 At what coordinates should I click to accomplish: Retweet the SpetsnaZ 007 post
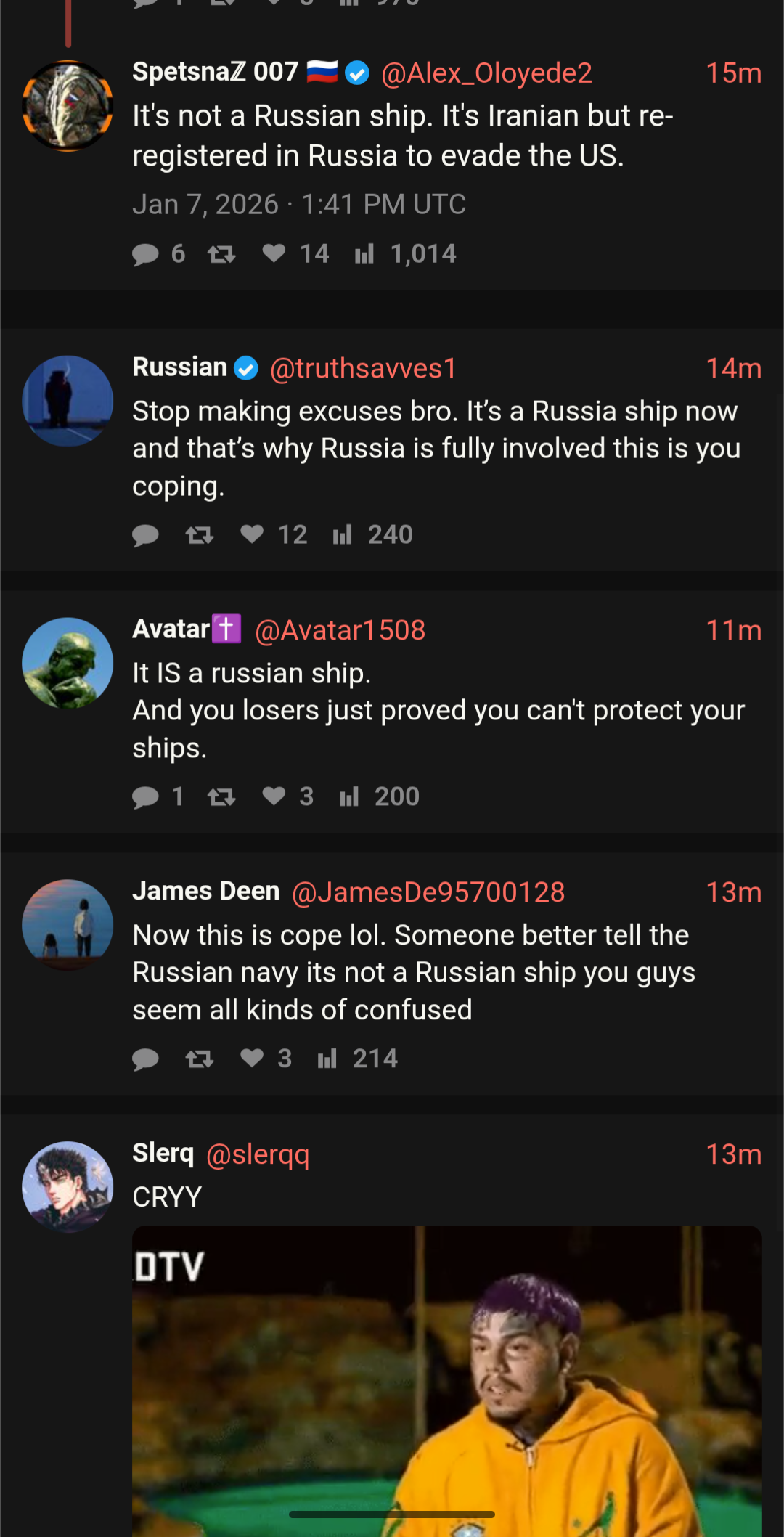(221, 254)
